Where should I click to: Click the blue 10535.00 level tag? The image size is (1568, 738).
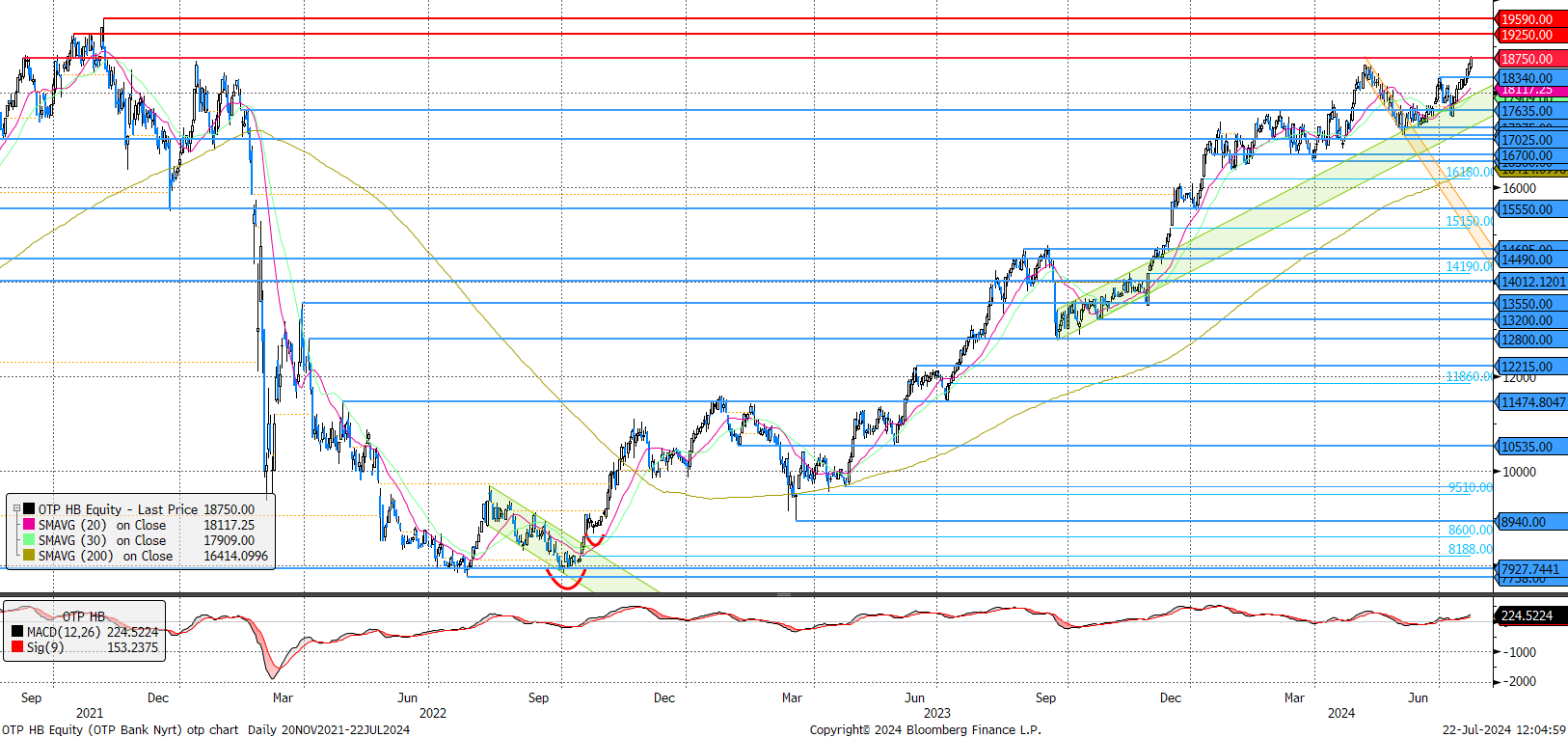(x=1530, y=447)
